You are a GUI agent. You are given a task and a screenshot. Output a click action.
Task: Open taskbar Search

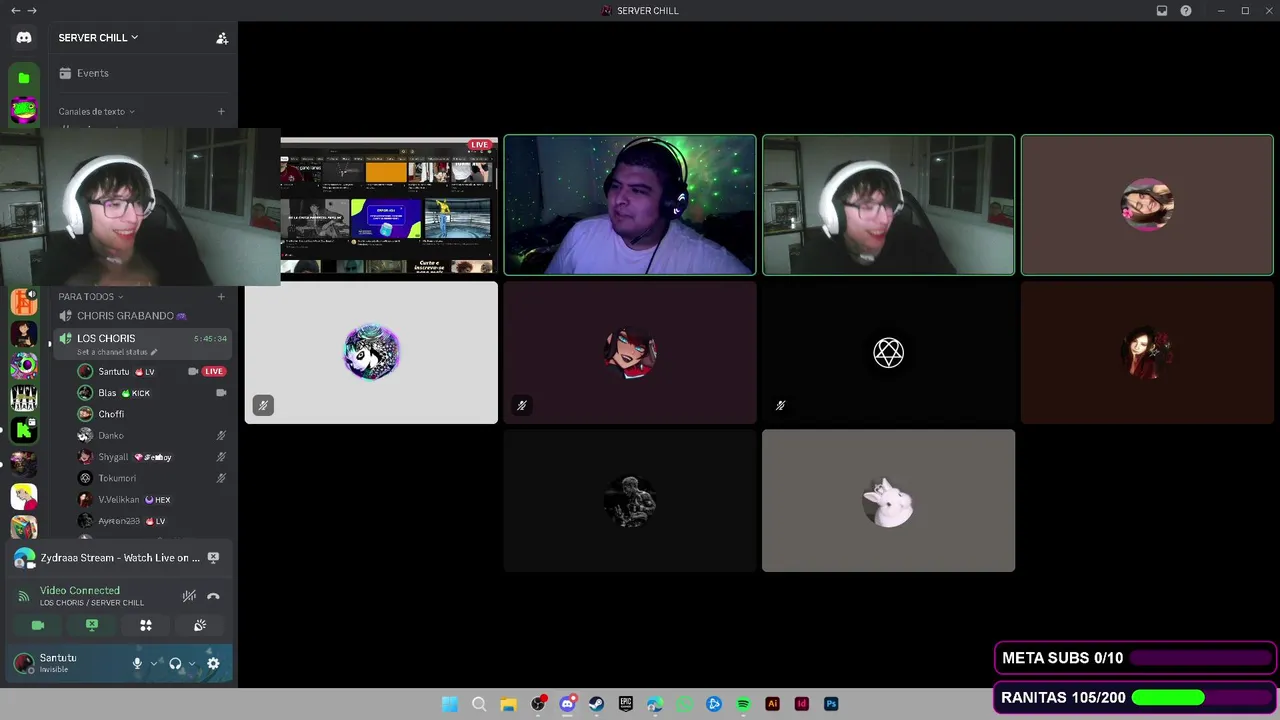click(479, 704)
